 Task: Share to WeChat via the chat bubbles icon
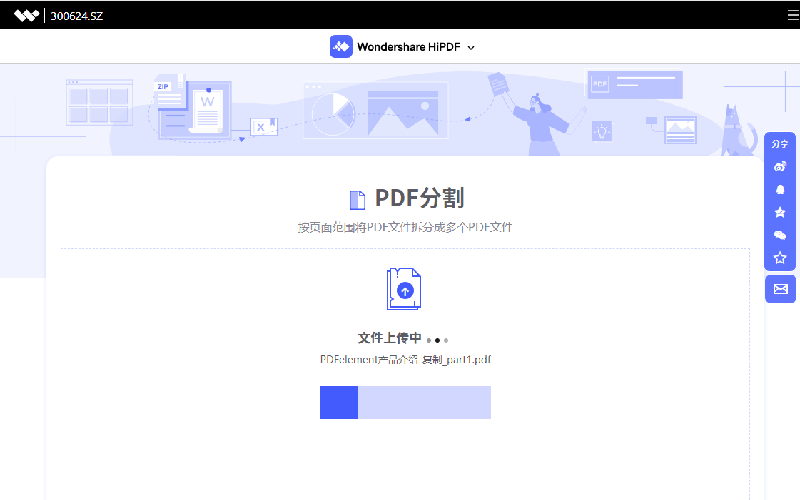(x=780, y=235)
